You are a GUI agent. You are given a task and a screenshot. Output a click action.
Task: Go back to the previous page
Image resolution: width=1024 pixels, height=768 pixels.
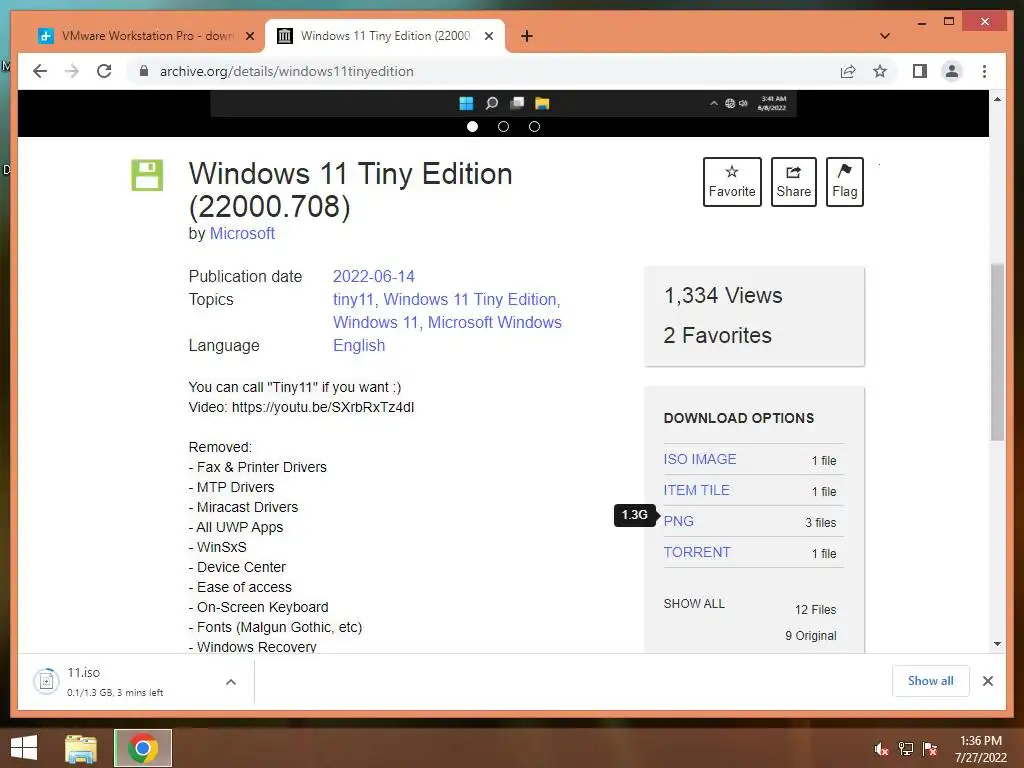coord(40,71)
